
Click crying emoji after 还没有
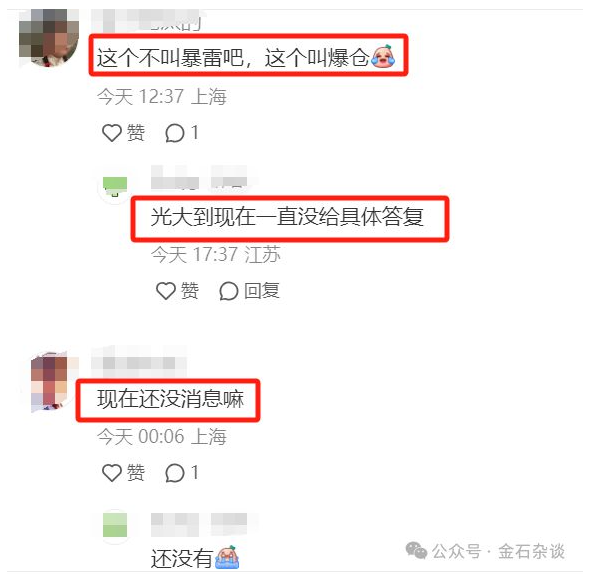(x=227, y=557)
